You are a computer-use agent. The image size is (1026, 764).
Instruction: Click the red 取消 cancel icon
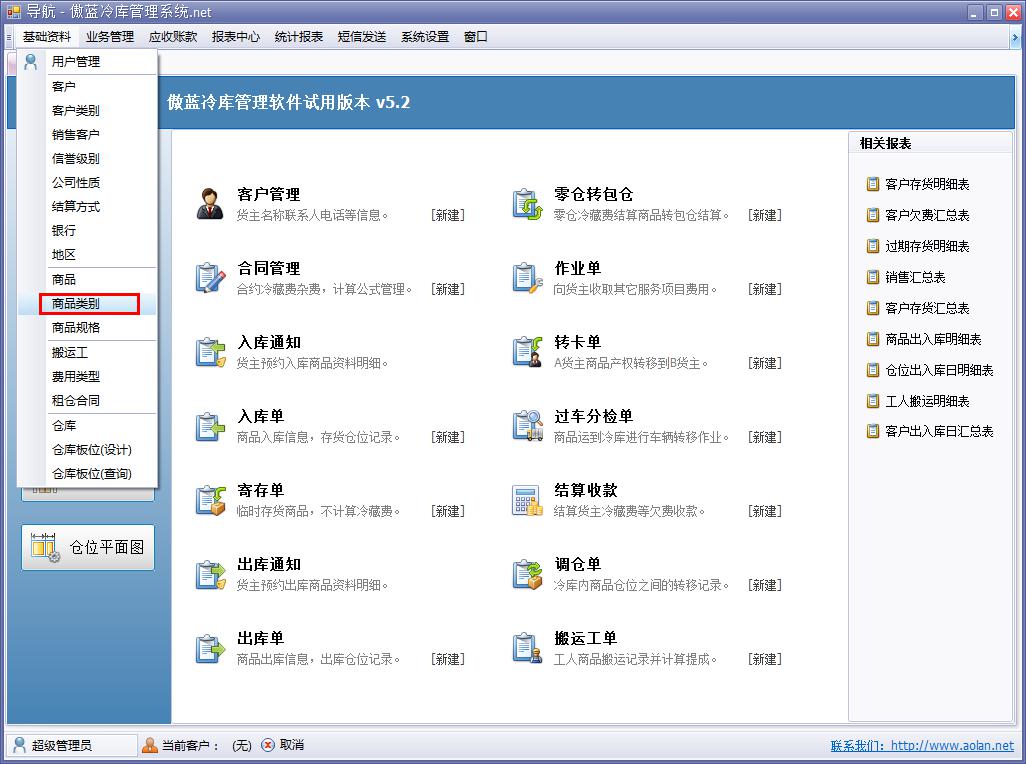[x=268, y=745]
